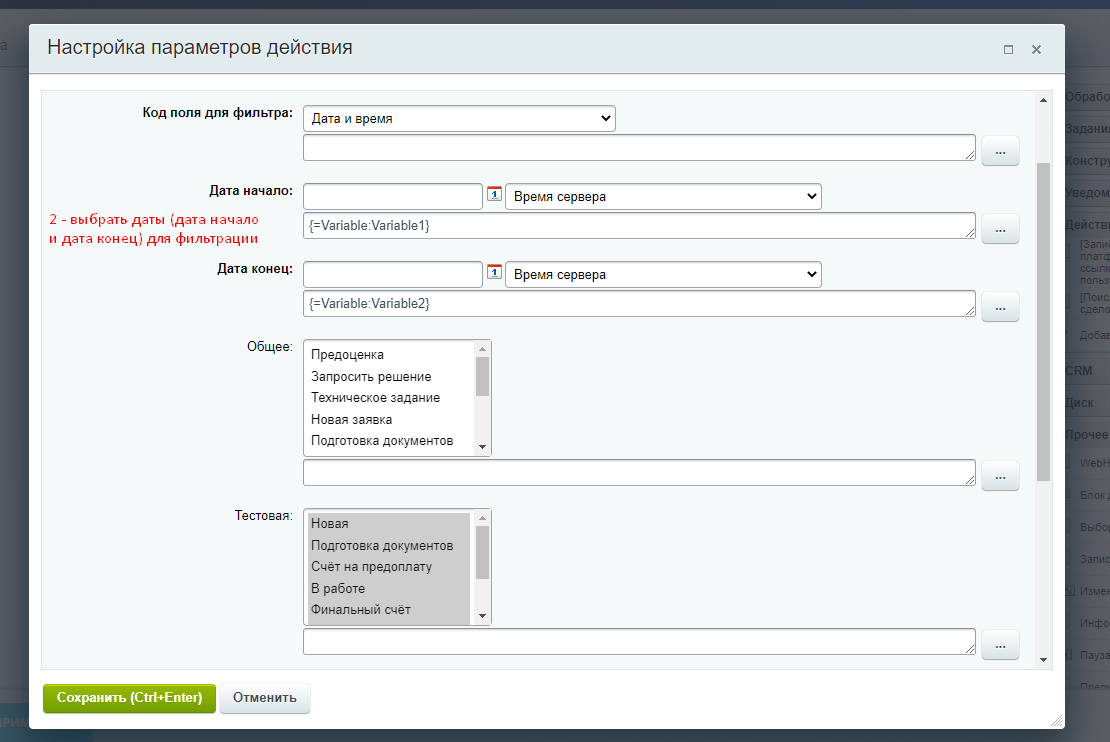Open the 'Дата и время' field code dropdown
The height and width of the screenshot is (742, 1110).
click(459, 119)
